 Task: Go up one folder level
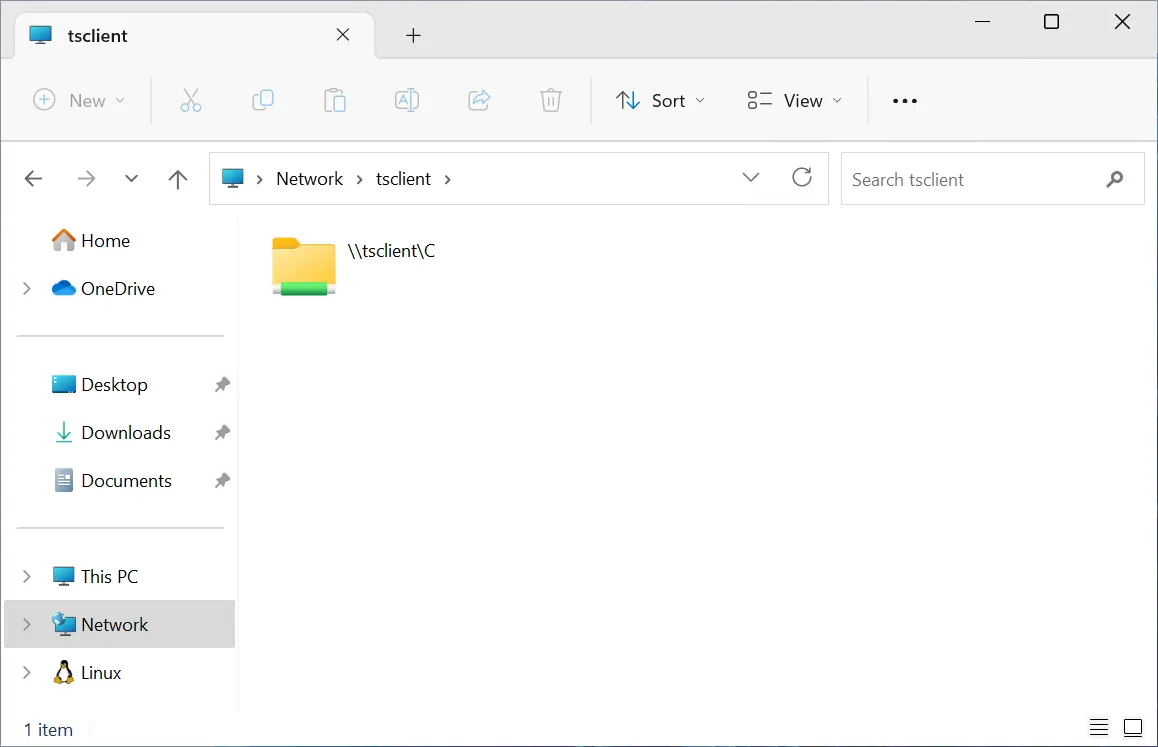(x=178, y=179)
